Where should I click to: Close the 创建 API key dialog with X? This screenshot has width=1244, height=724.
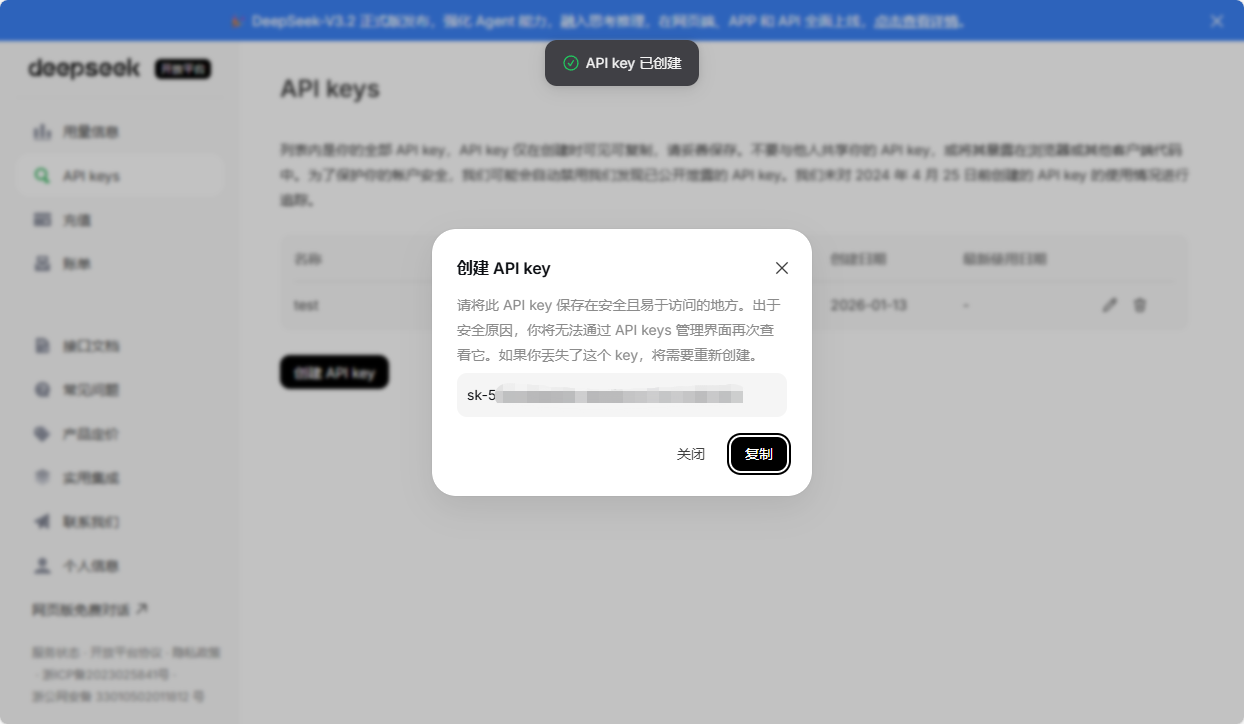click(x=782, y=268)
